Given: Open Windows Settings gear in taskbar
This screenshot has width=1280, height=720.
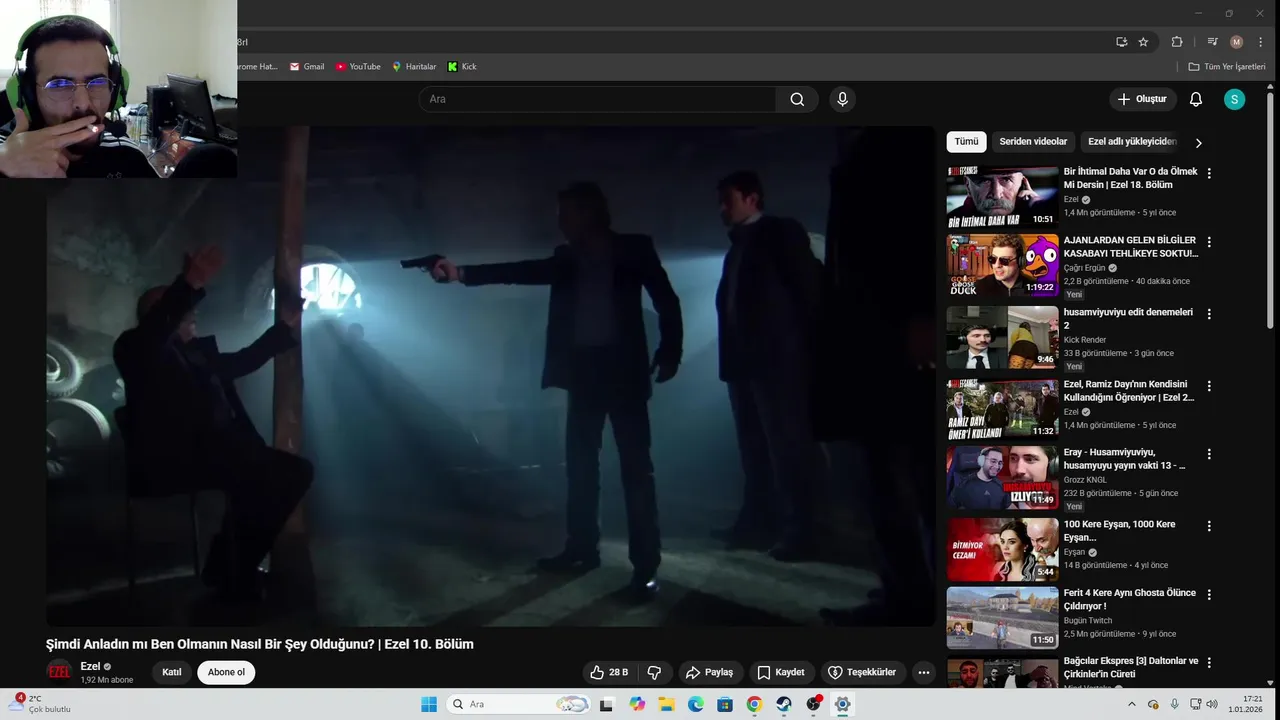Looking at the screenshot, I should [x=842, y=704].
